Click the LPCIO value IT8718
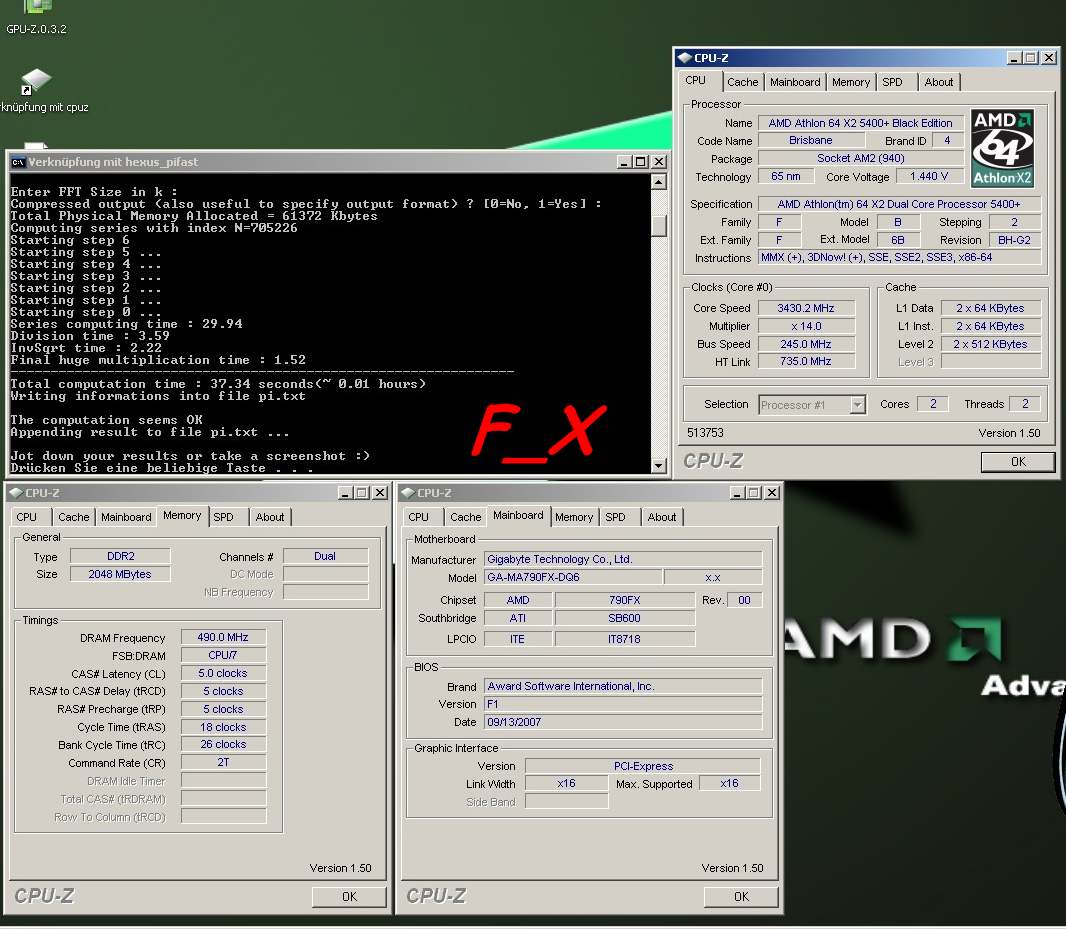The image size is (1066, 929). coord(624,639)
